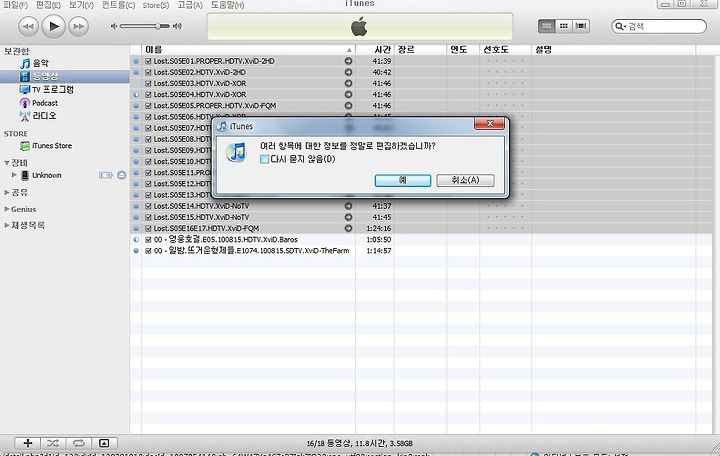
Task: Click the 검색 search field
Action: [x=659, y=26]
